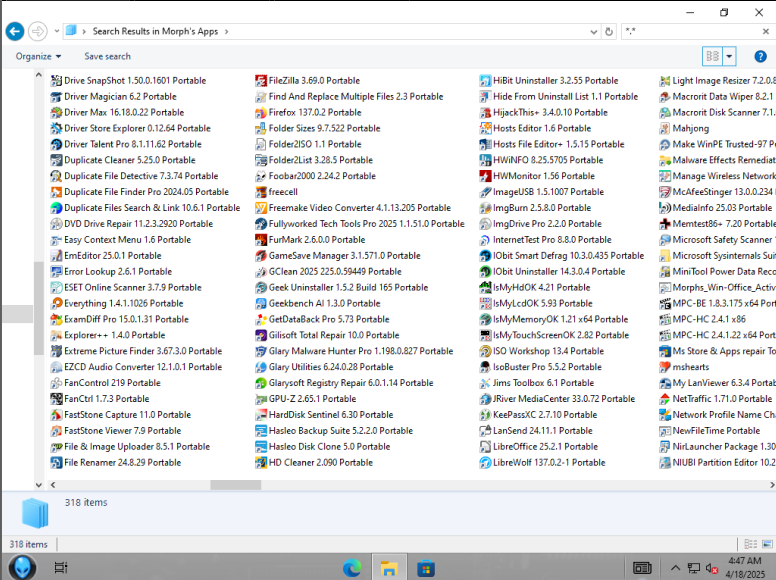Select the Everything 1.4.1.1026 Portable icon

(x=56, y=303)
